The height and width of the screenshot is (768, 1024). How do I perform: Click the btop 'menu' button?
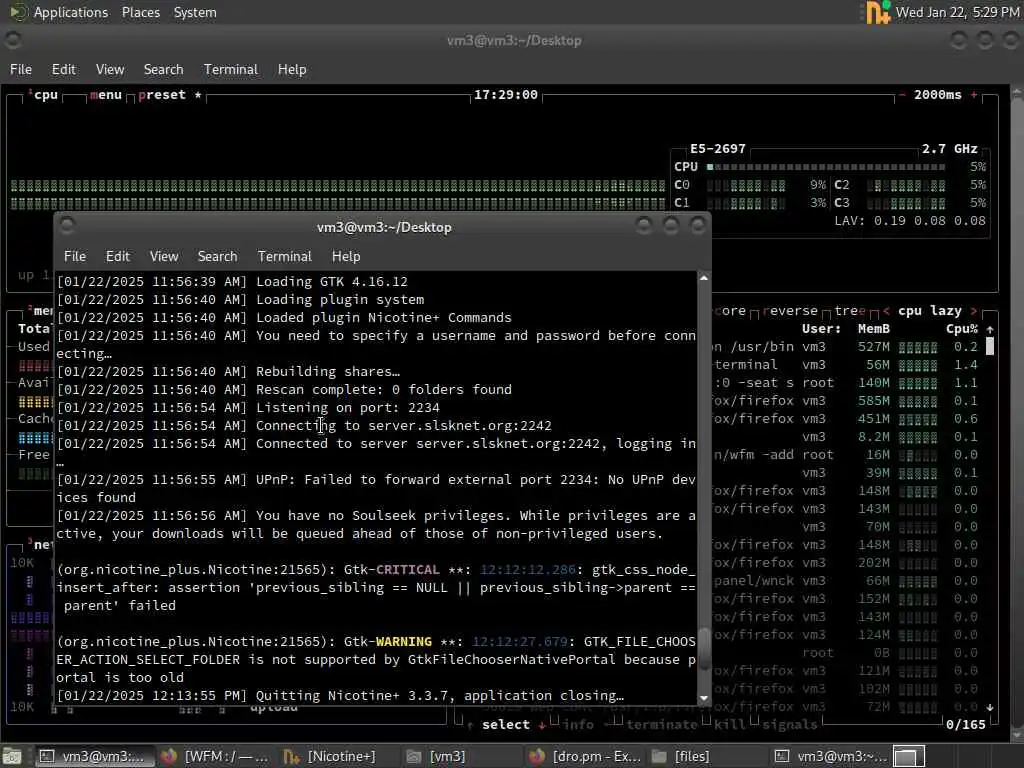[106, 95]
